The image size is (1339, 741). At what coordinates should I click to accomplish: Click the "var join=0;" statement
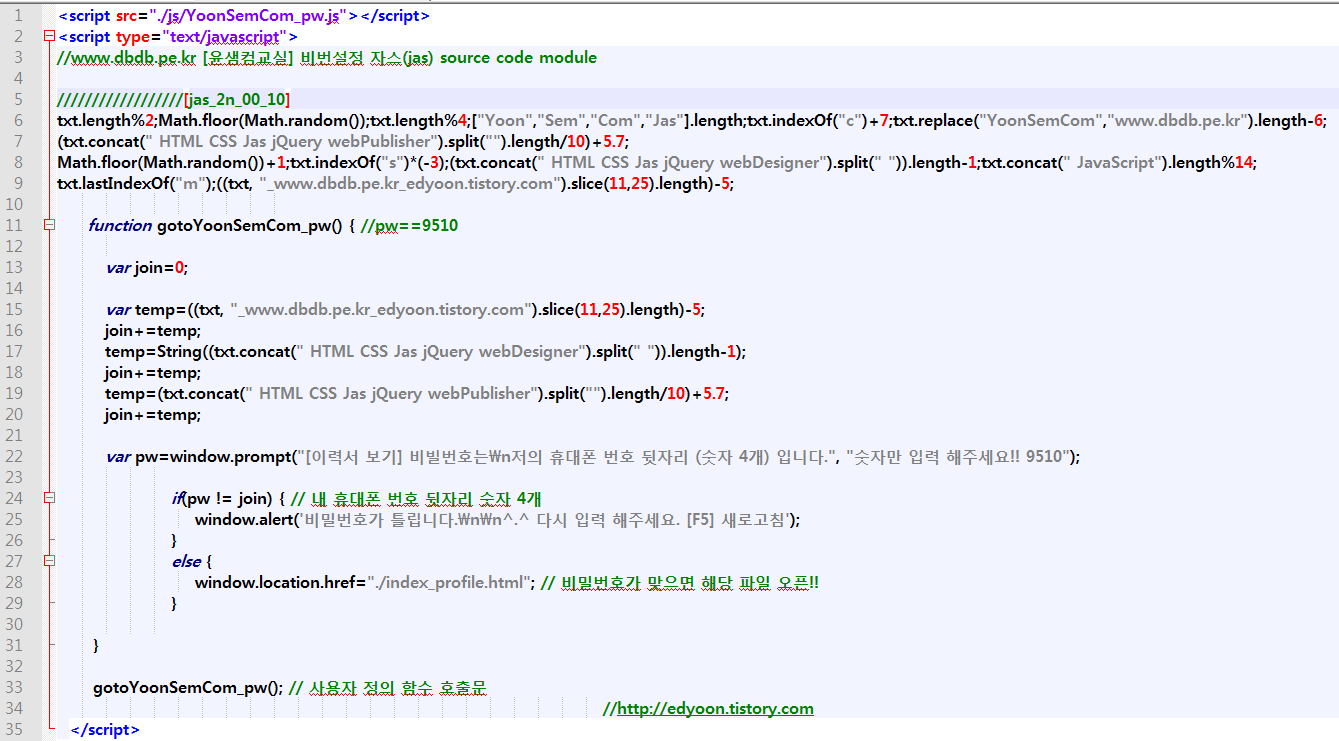coord(147,268)
